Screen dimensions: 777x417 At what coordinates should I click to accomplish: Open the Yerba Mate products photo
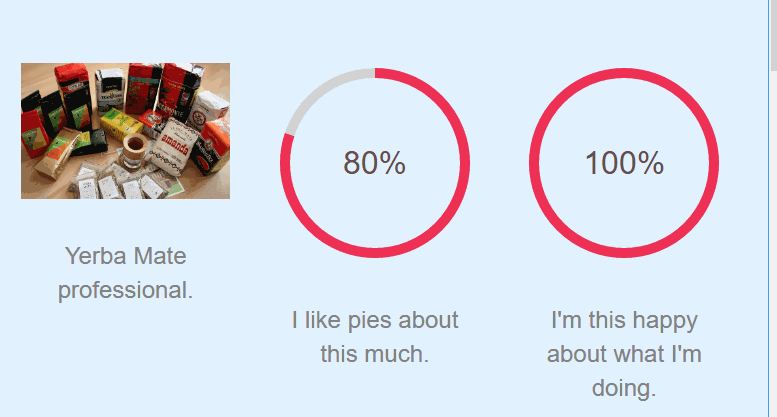point(125,131)
